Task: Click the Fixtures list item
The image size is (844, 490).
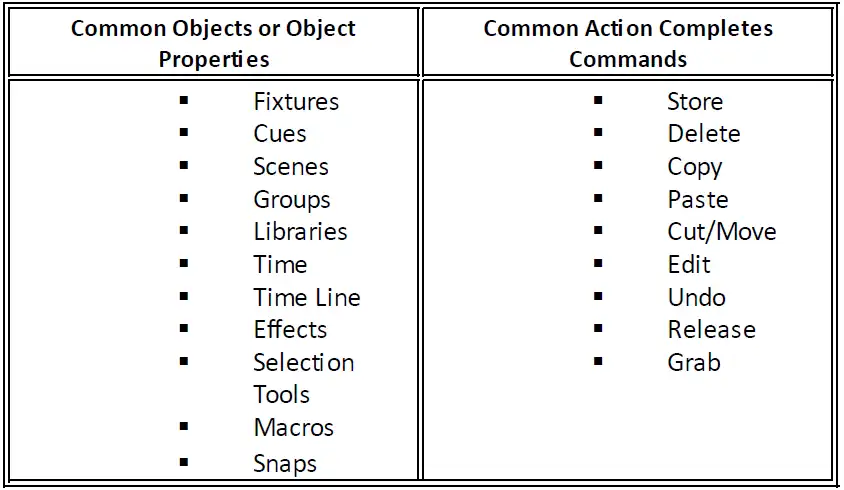Action: pos(296,102)
